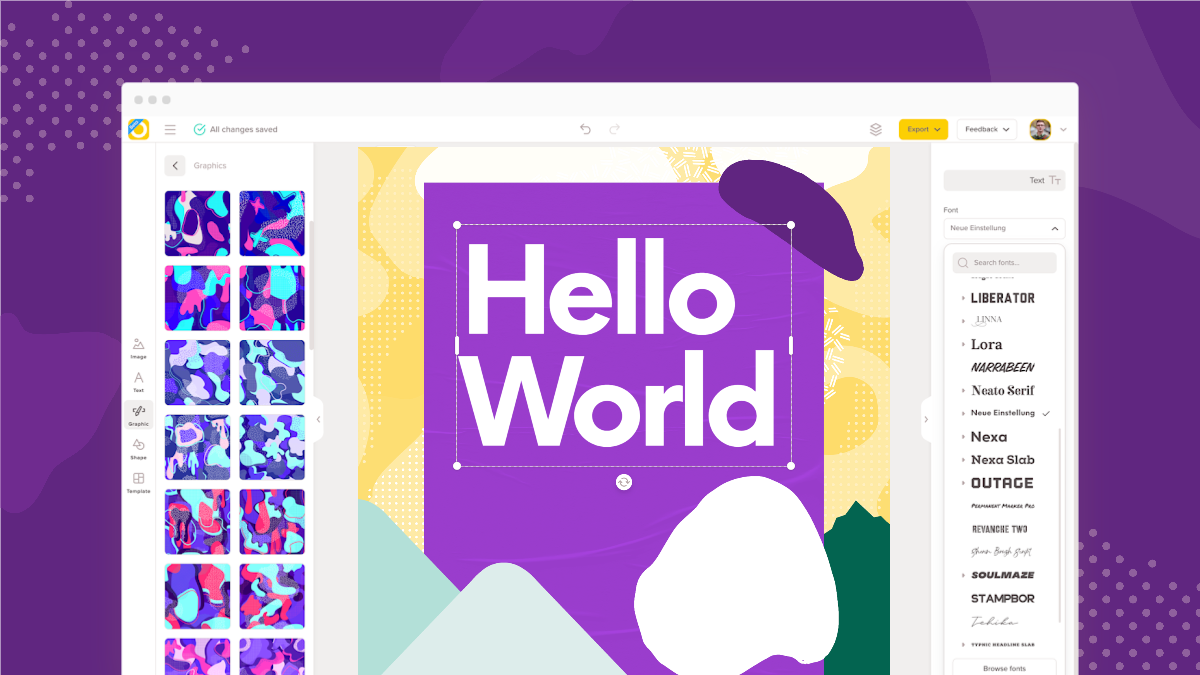Screen dimensions: 1200x675
Task: Expand the Nexa font family arrow
Action: (x=963, y=437)
